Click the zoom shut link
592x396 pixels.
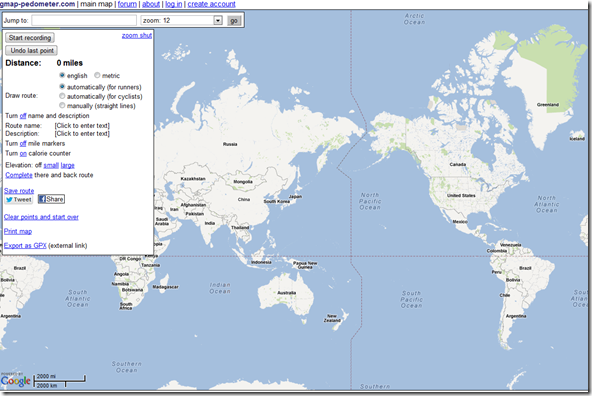click(x=137, y=35)
